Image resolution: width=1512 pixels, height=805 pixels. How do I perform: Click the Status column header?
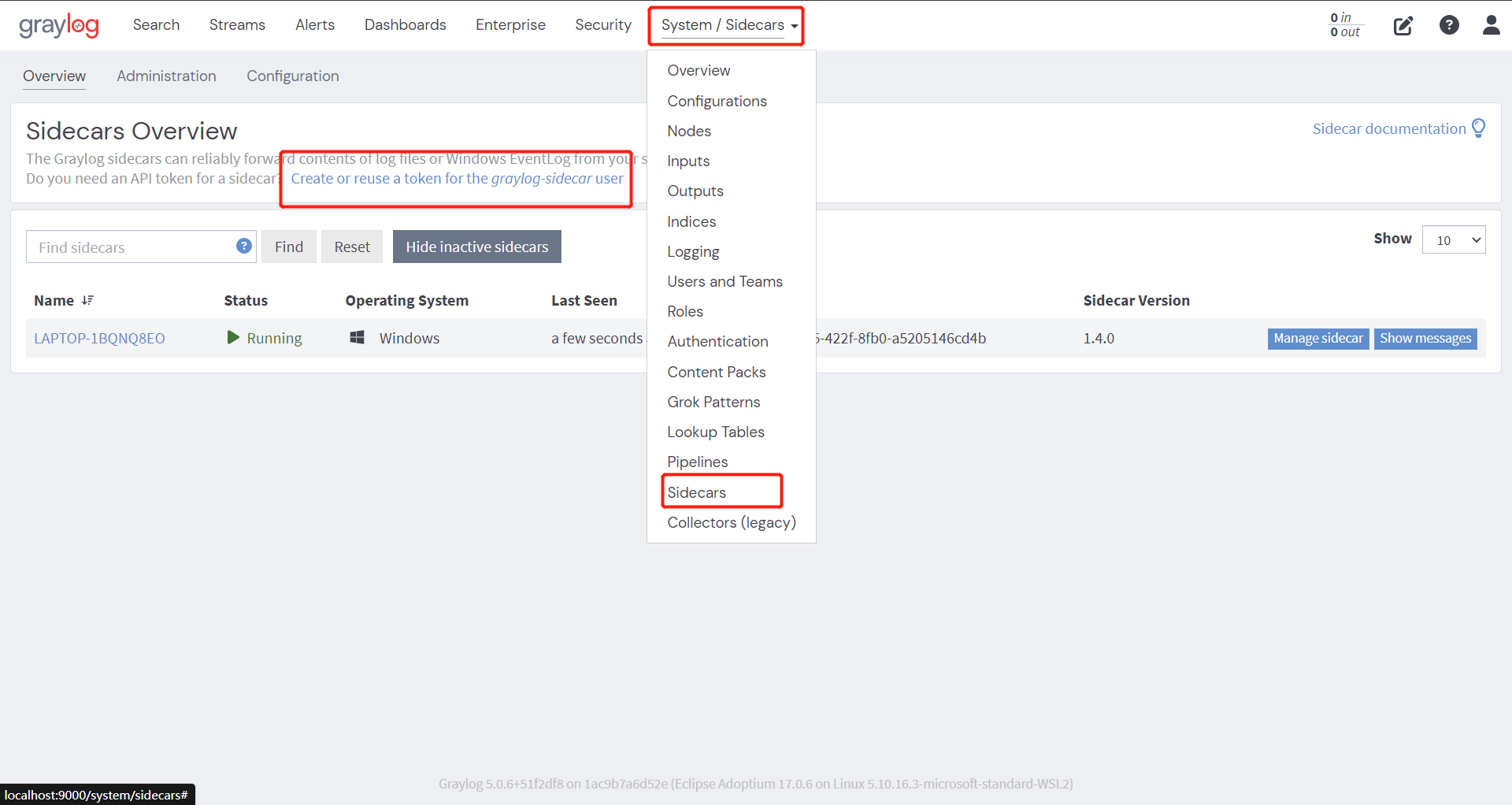[x=246, y=300]
